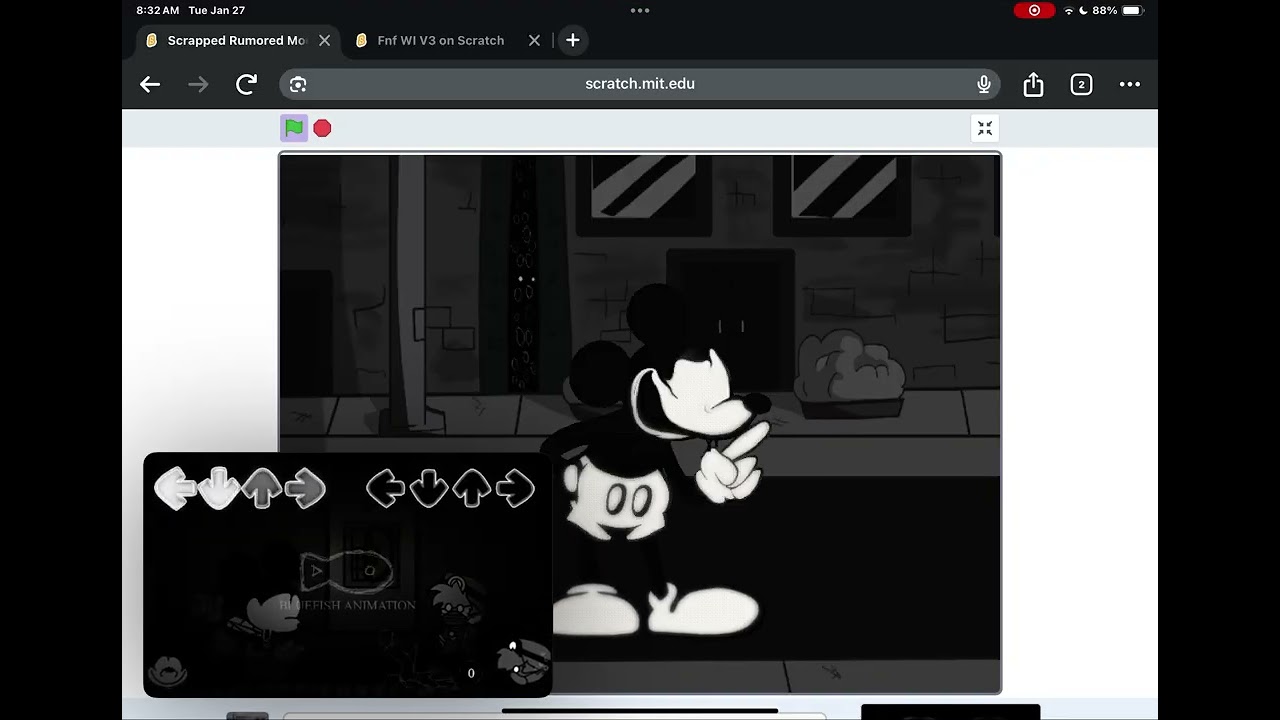
Task: Close the Scrapped Rumored Mo tab
Action: click(x=324, y=40)
